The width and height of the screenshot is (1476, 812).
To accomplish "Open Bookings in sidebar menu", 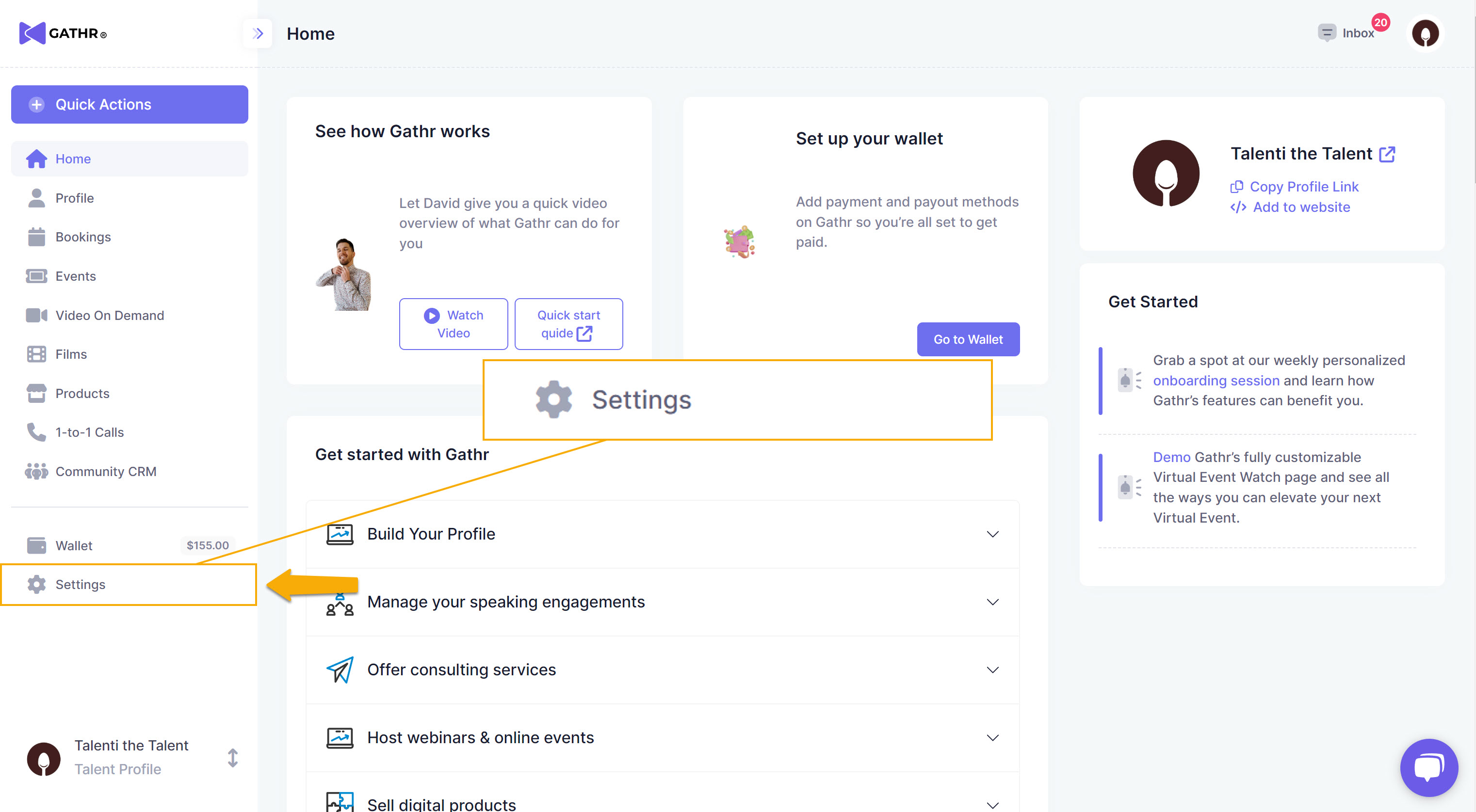I will (x=83, y=237).
